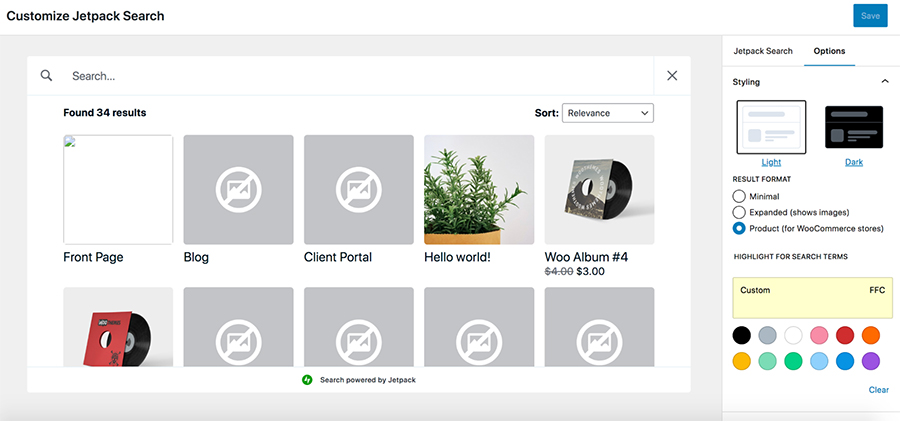Click the Clear color link
Image resolution: width=900 pixels, height=422 pixels.
click(x=878, y=390)
